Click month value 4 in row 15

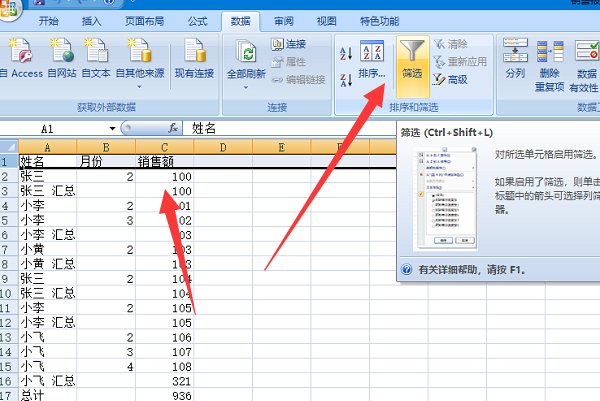[x=130, y=367]
